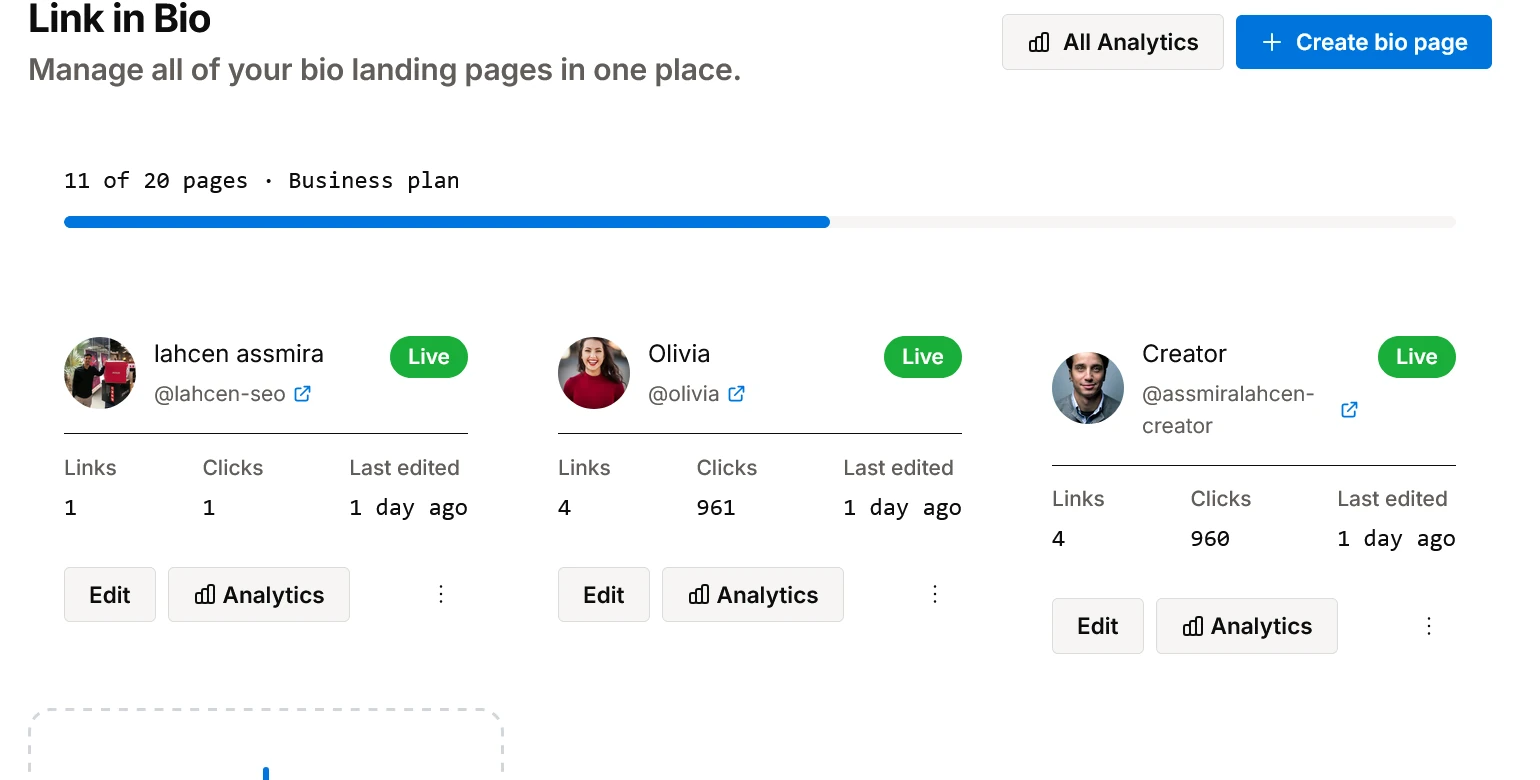Viewport: 1540px width, 780px height.
Task: Open more options for Olivia card
Action: pos(935,595)
